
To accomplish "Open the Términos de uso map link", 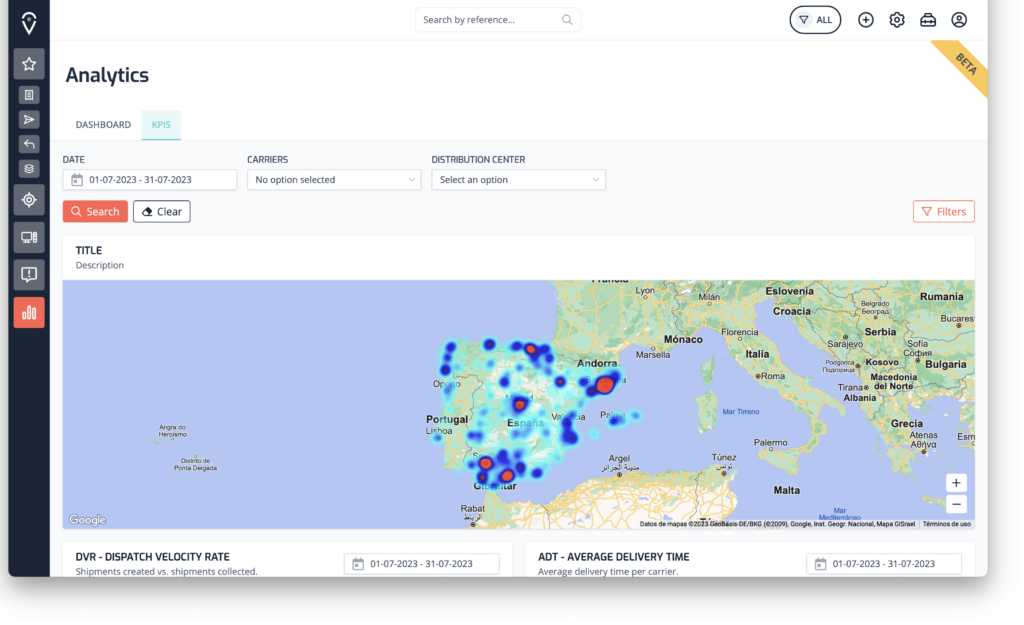I will 947,524.
